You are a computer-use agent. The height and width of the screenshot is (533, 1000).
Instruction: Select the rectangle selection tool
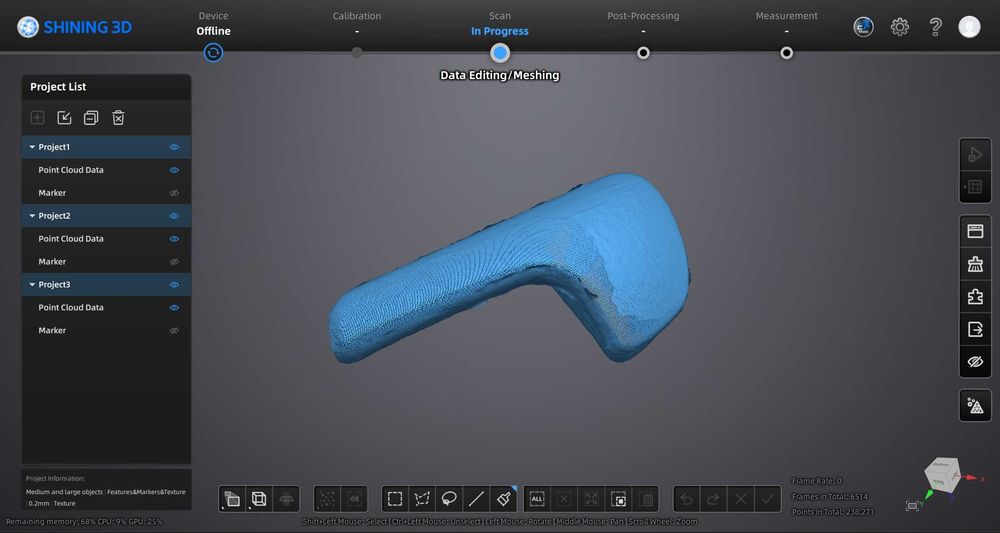(395, 499)
